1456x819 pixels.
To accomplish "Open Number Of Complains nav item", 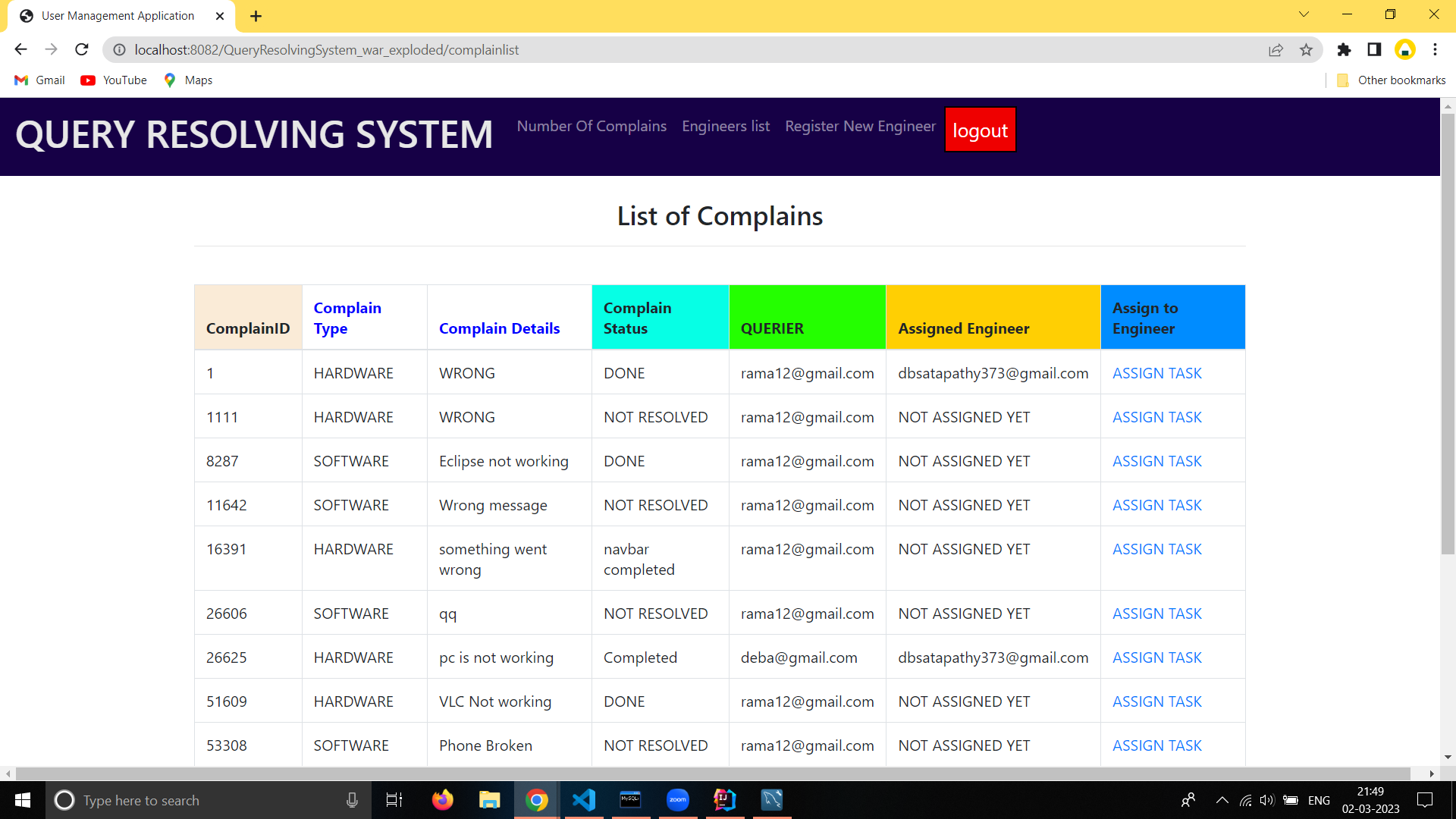I will [x=591, y=127].
